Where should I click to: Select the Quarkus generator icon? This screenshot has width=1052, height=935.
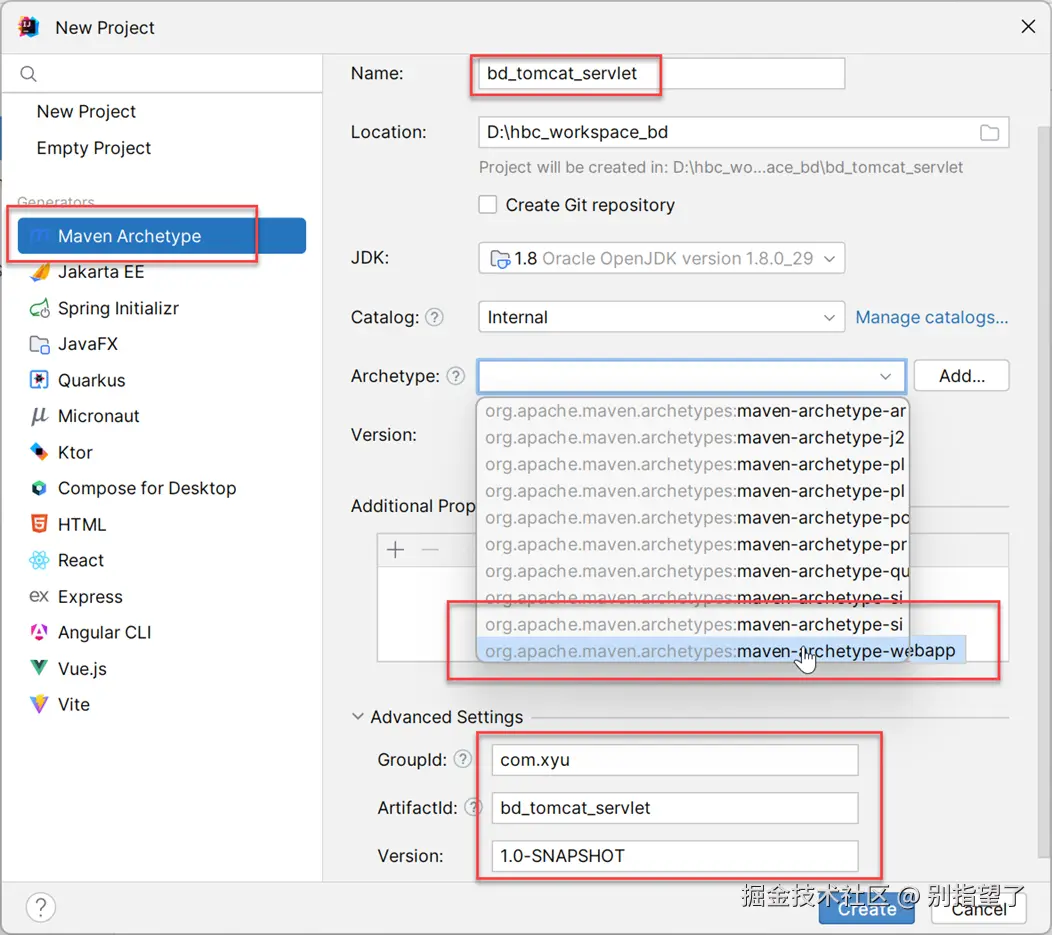click(x=40, y=380)
